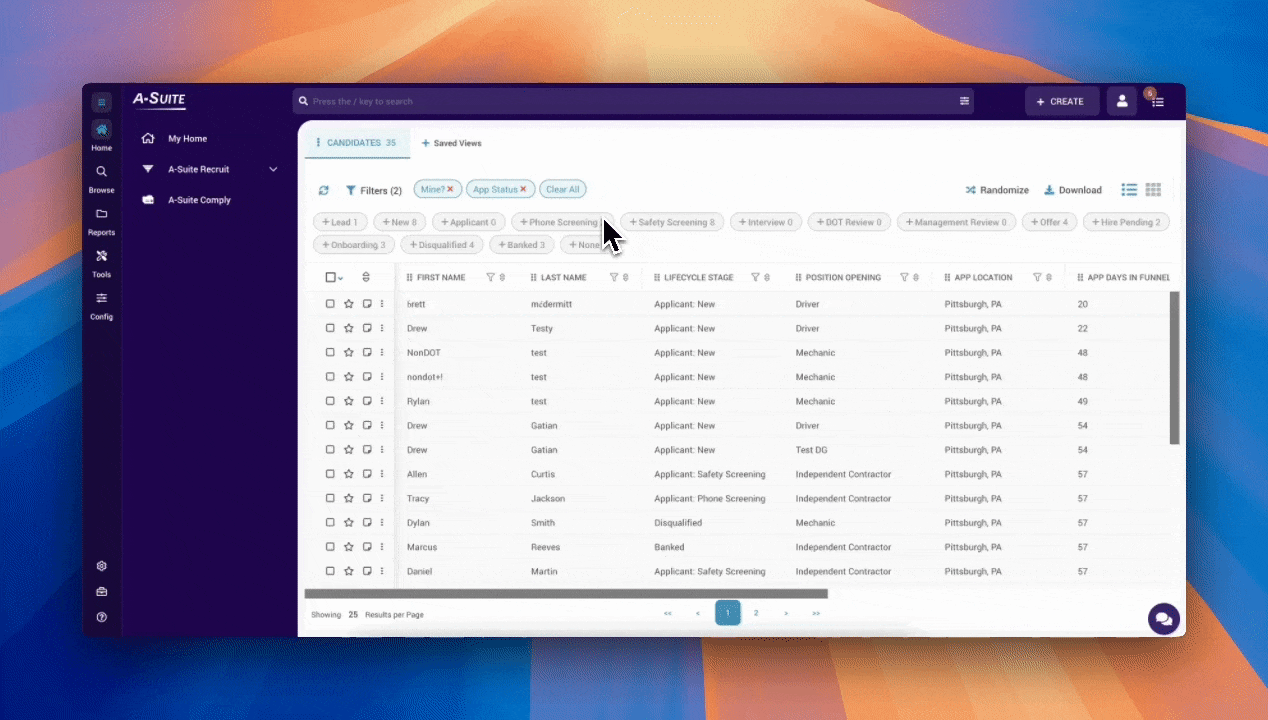The height and width of the screenshot is (720, 1268).
Task: Click Clear All filters
Action: click(x=563, y=189)
